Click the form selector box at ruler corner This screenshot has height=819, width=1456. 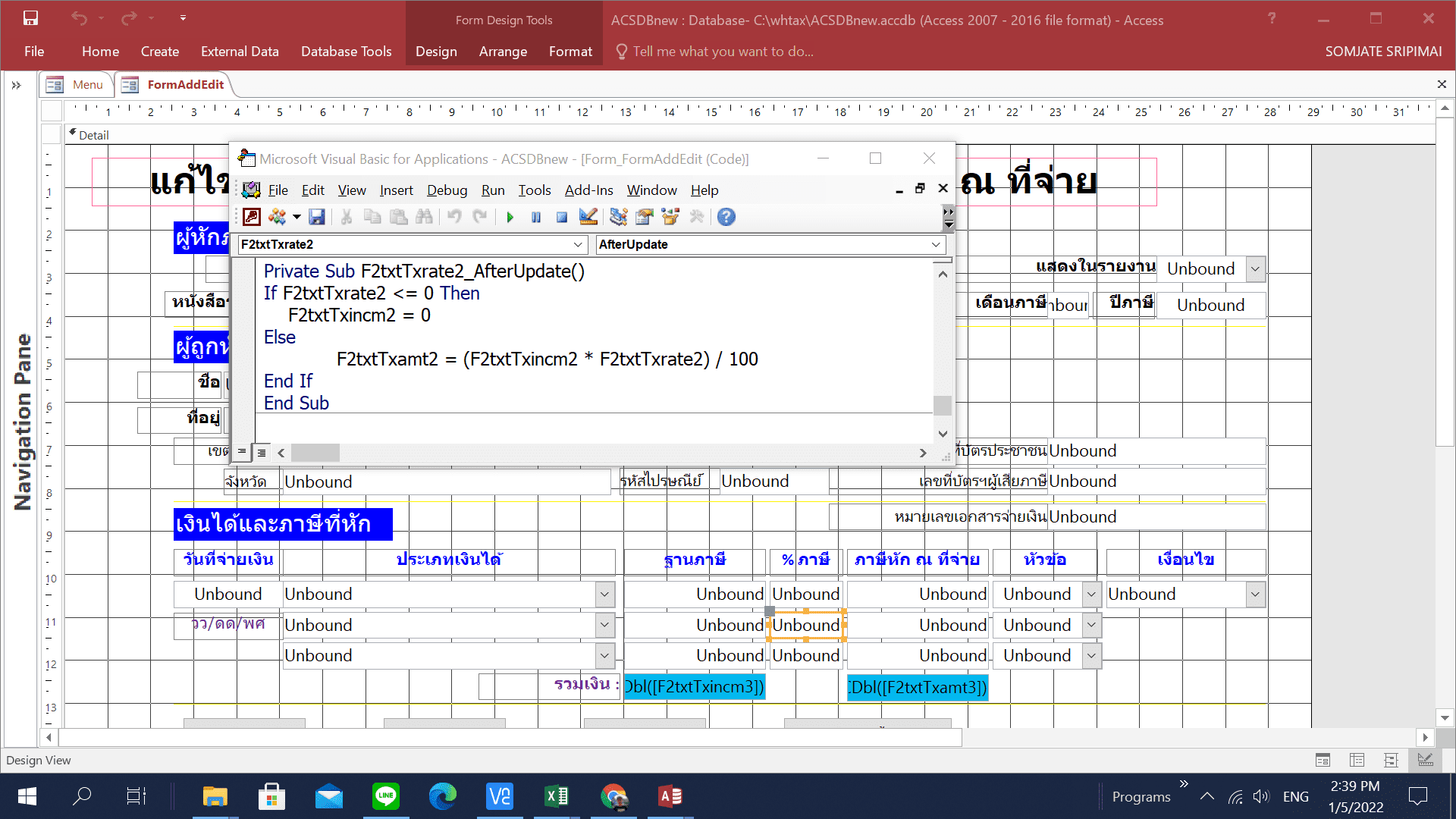click(x=52, y=111)
